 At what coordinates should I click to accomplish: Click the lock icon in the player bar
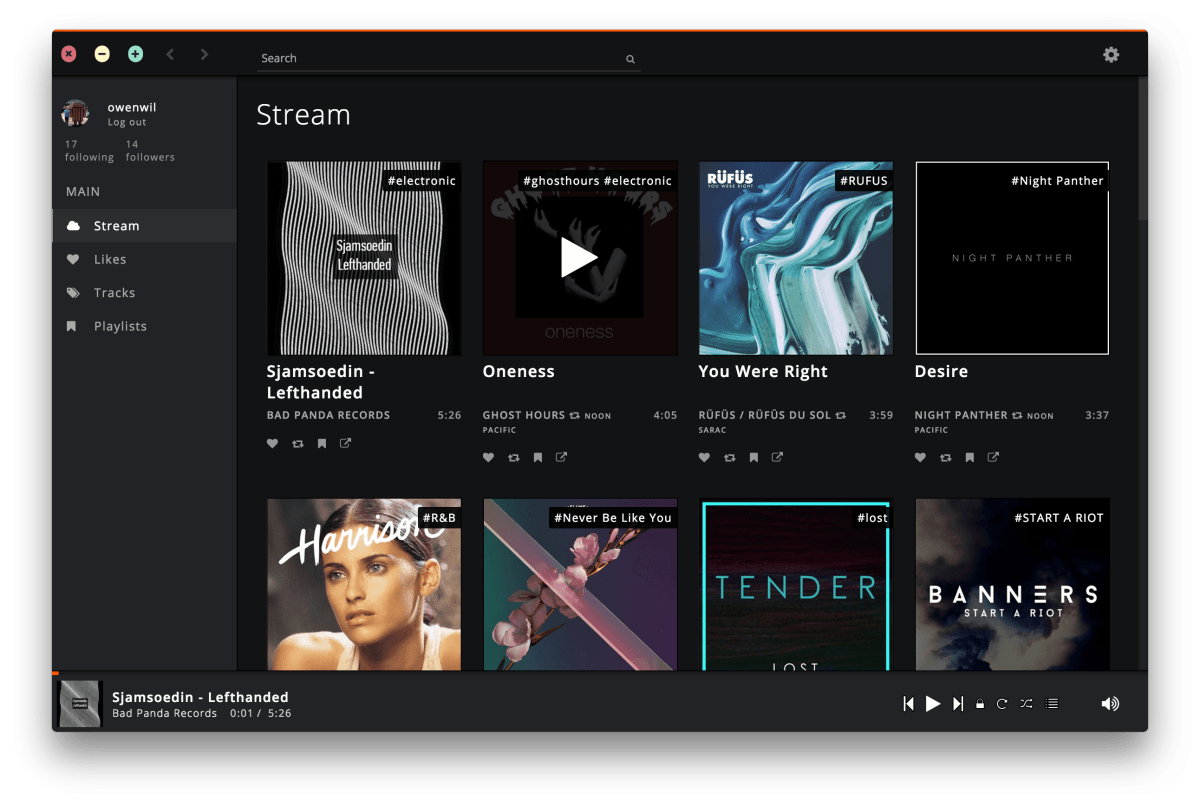(x=979, y=703)
